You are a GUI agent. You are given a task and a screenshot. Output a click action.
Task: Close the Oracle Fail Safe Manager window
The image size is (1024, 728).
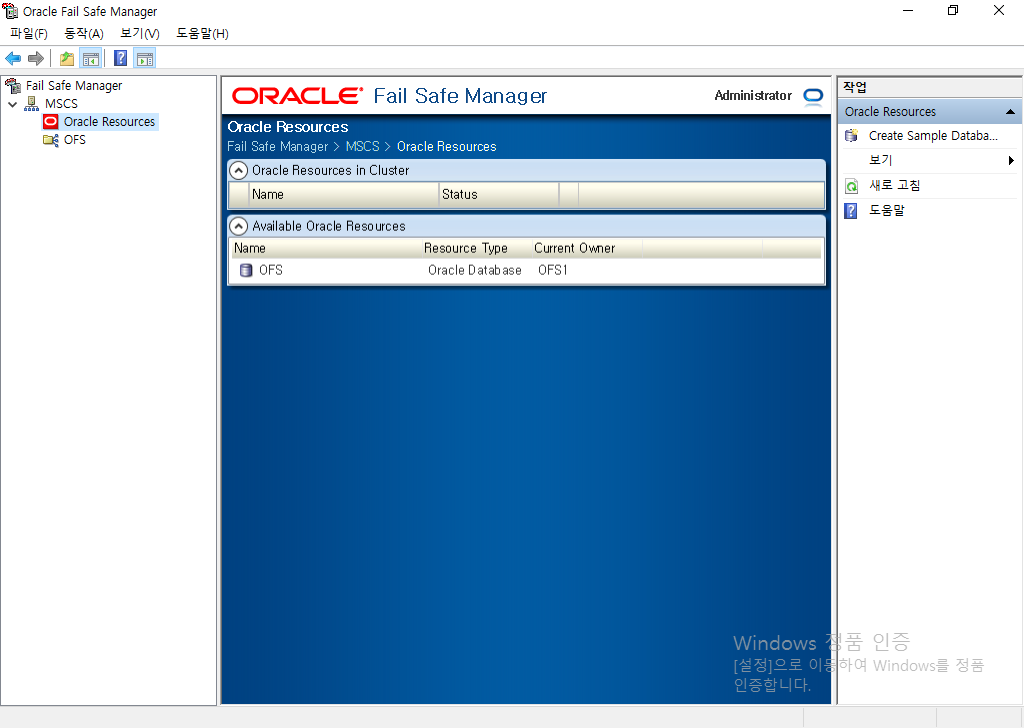(999, 10)
